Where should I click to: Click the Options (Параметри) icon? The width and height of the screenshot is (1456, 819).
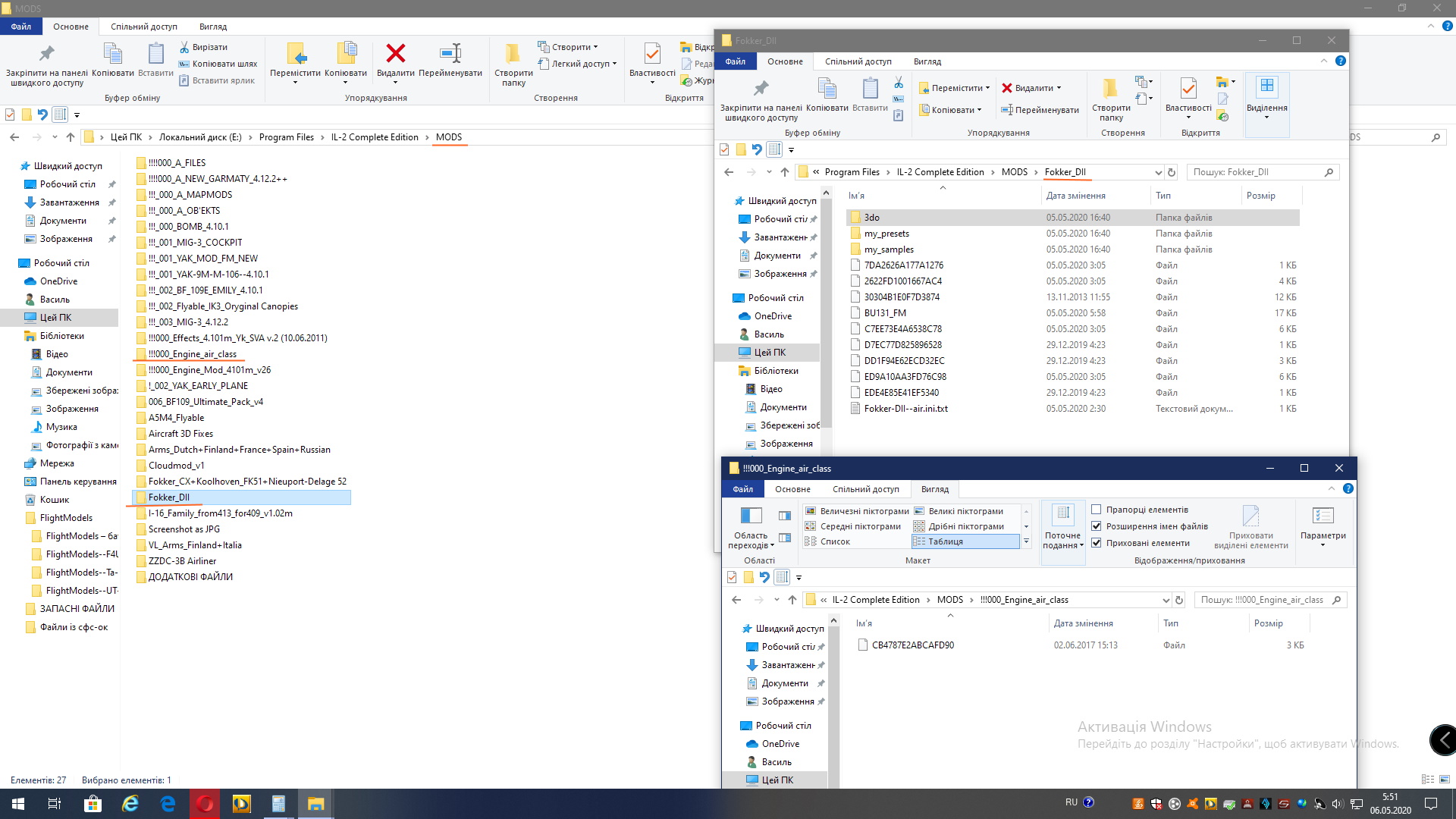click(x=1323, y=516)
